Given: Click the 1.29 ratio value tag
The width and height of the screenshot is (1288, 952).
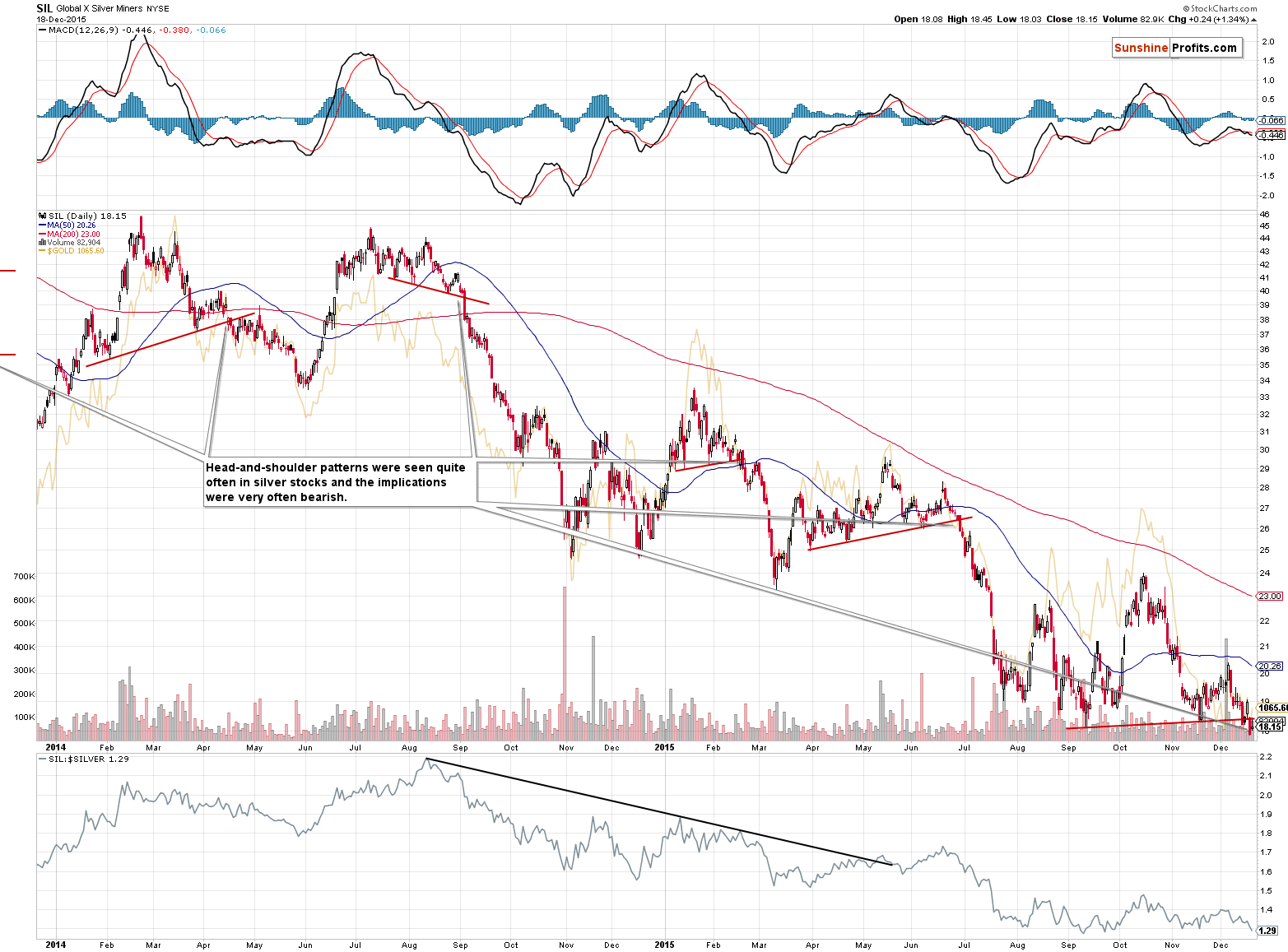Looking at the screenshot, I should (1267, 931).
